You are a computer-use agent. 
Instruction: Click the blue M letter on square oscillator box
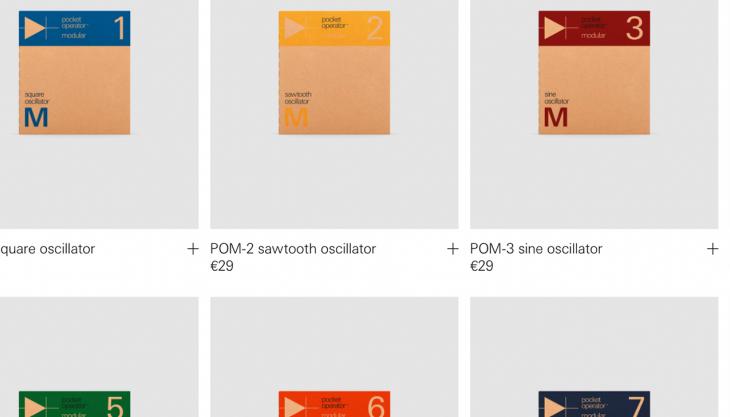tap(36, 117)
